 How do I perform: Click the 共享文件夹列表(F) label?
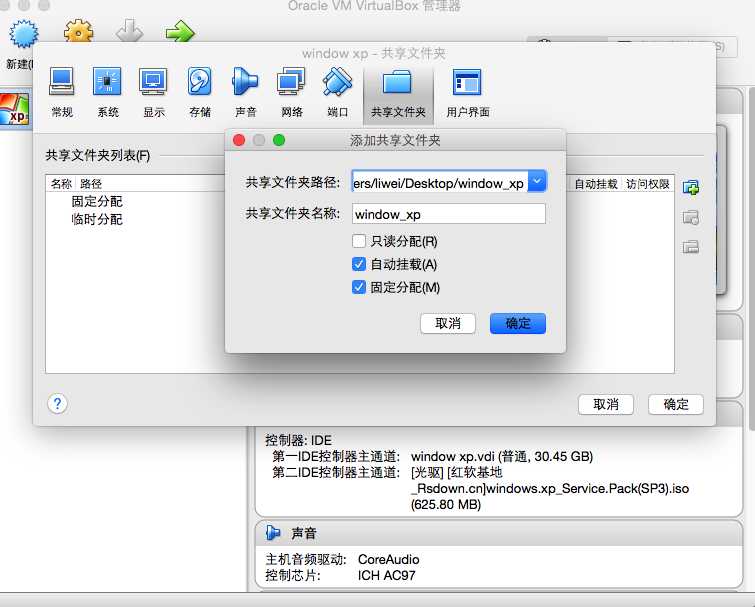(98, 155)
